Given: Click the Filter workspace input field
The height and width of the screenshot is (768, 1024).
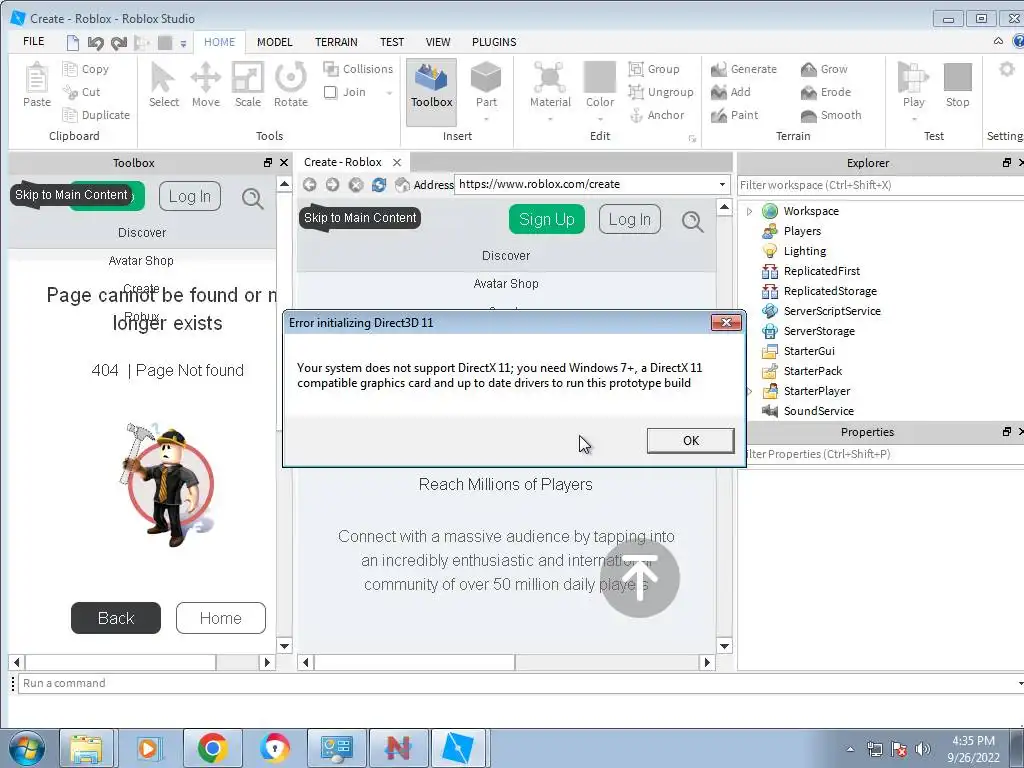Looking at the screenshot, I should [880, 185].
